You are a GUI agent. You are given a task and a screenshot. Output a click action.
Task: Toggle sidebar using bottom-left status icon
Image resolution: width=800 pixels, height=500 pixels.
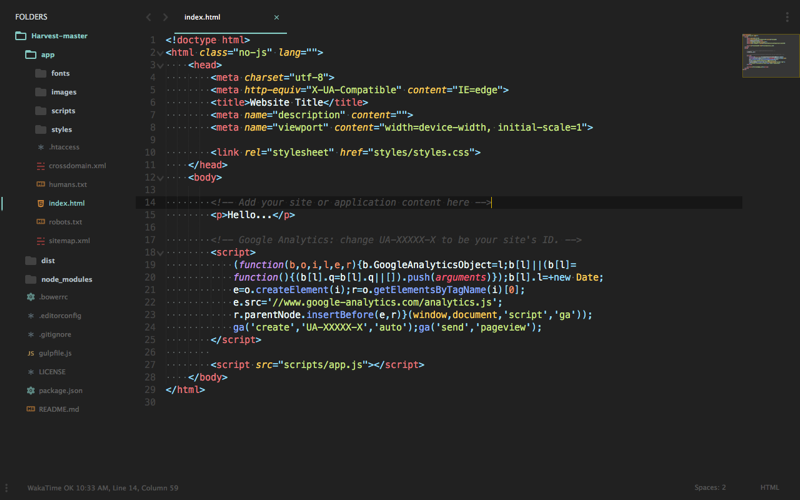coord(7,488)
